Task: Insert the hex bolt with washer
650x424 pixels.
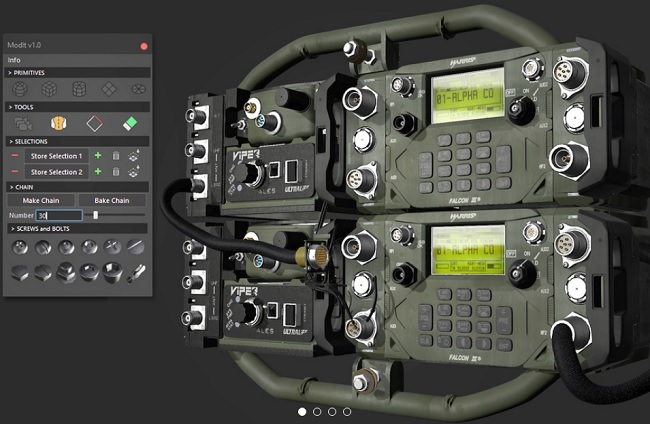Action: [x=66, y=273]
